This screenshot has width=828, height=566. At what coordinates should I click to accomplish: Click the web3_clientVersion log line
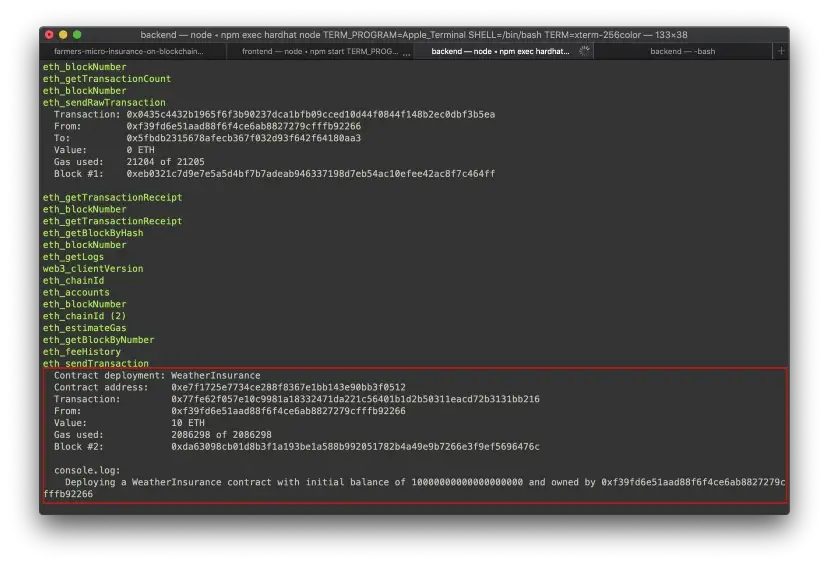pos(92,268)
